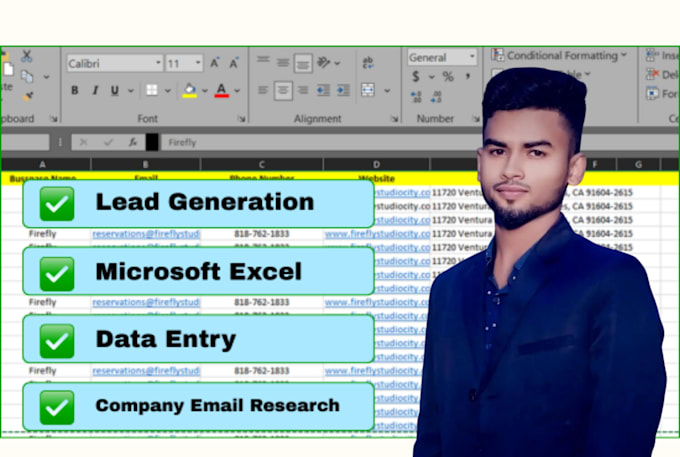Open the Calibri font name dropdown
The width and height of the screenshot is (680, 457).
[x=158, y=63]
